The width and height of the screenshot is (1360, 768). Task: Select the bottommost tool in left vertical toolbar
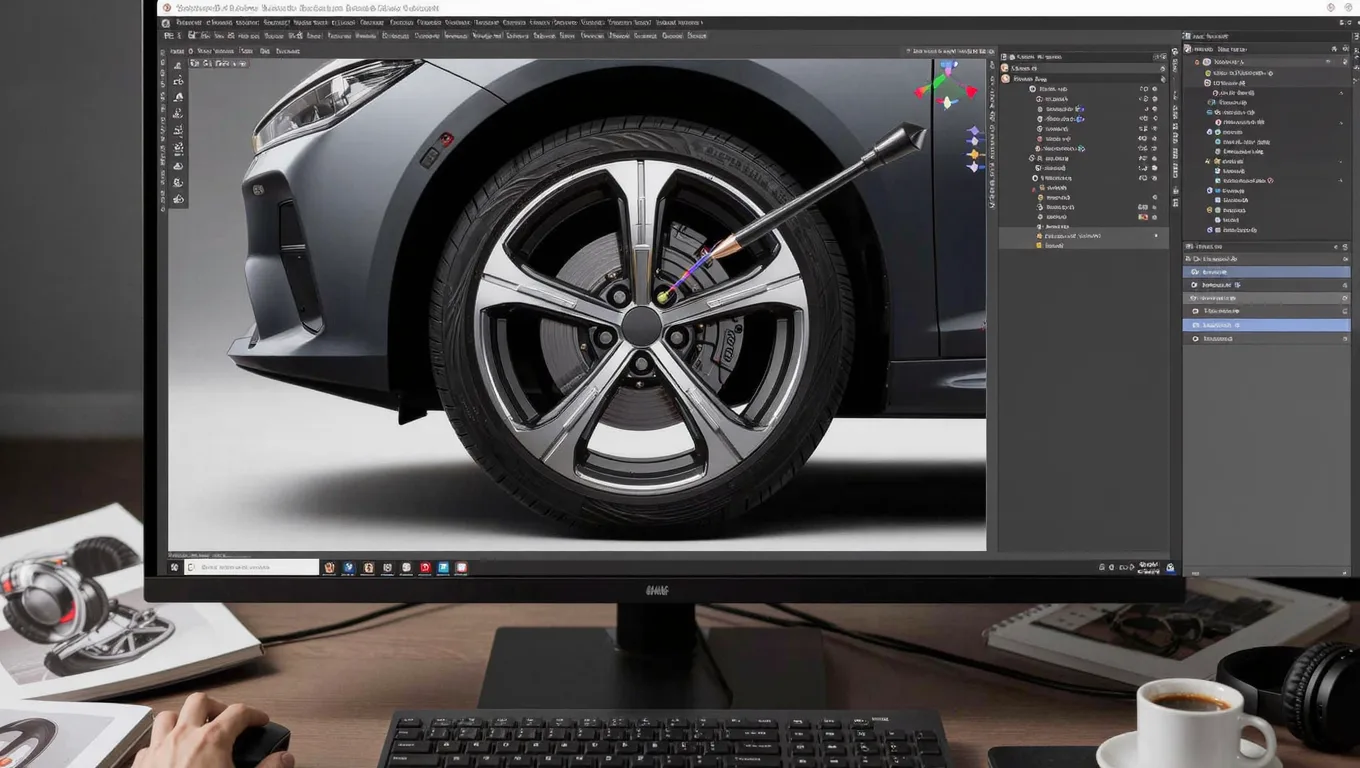[x=178, y=199]
